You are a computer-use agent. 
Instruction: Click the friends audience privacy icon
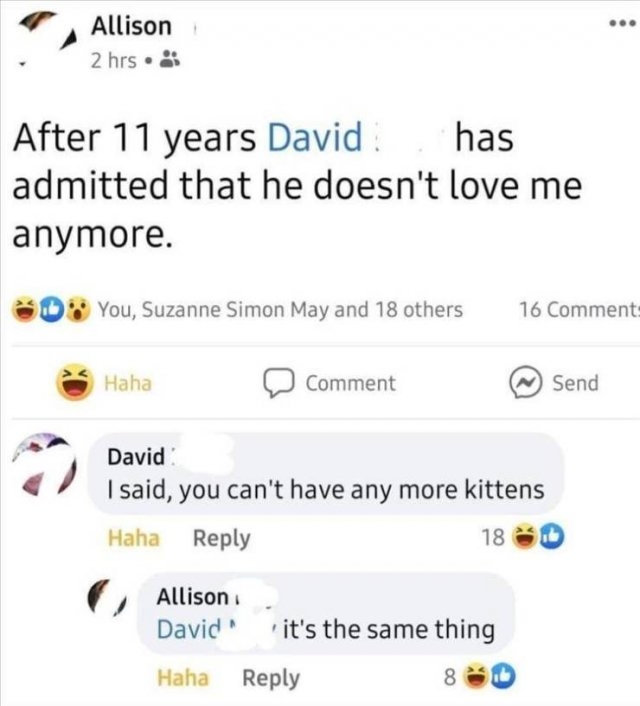click(x=170, y=61)
